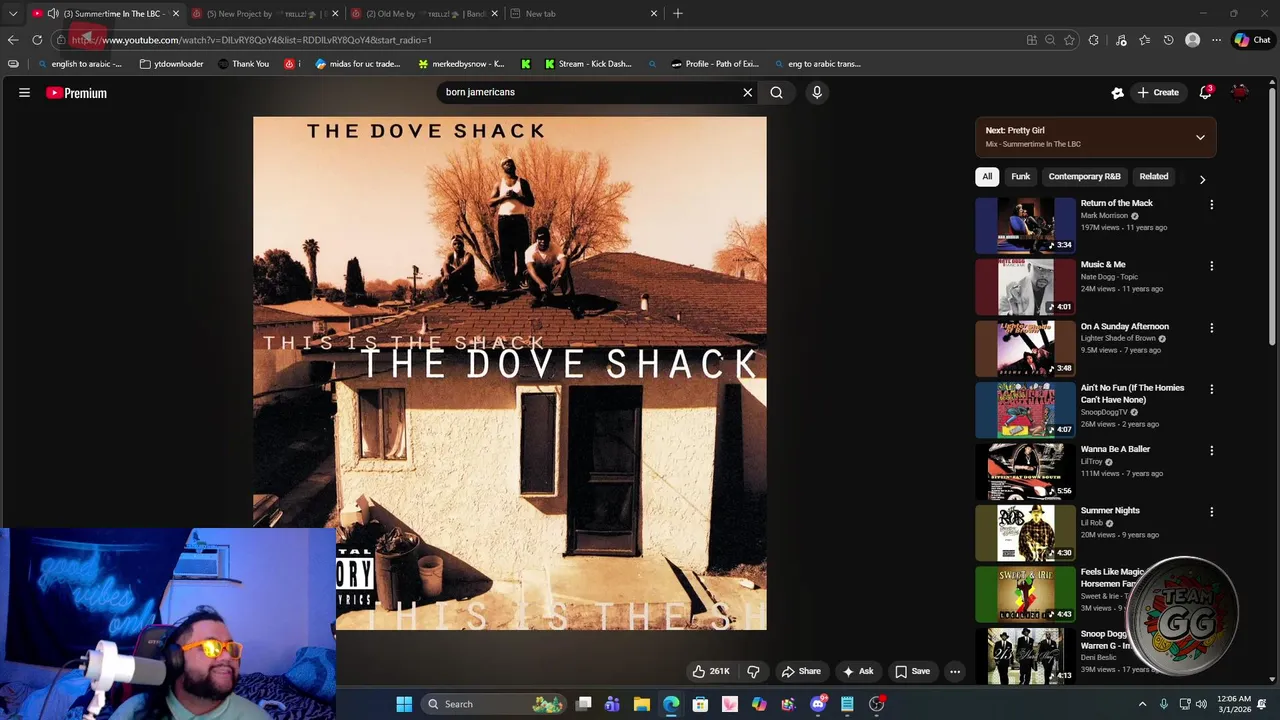The height and width of the screenshot is (720, 1280).
Task: Close the Summertime In The LBC tab
Action: pos(176,13)
